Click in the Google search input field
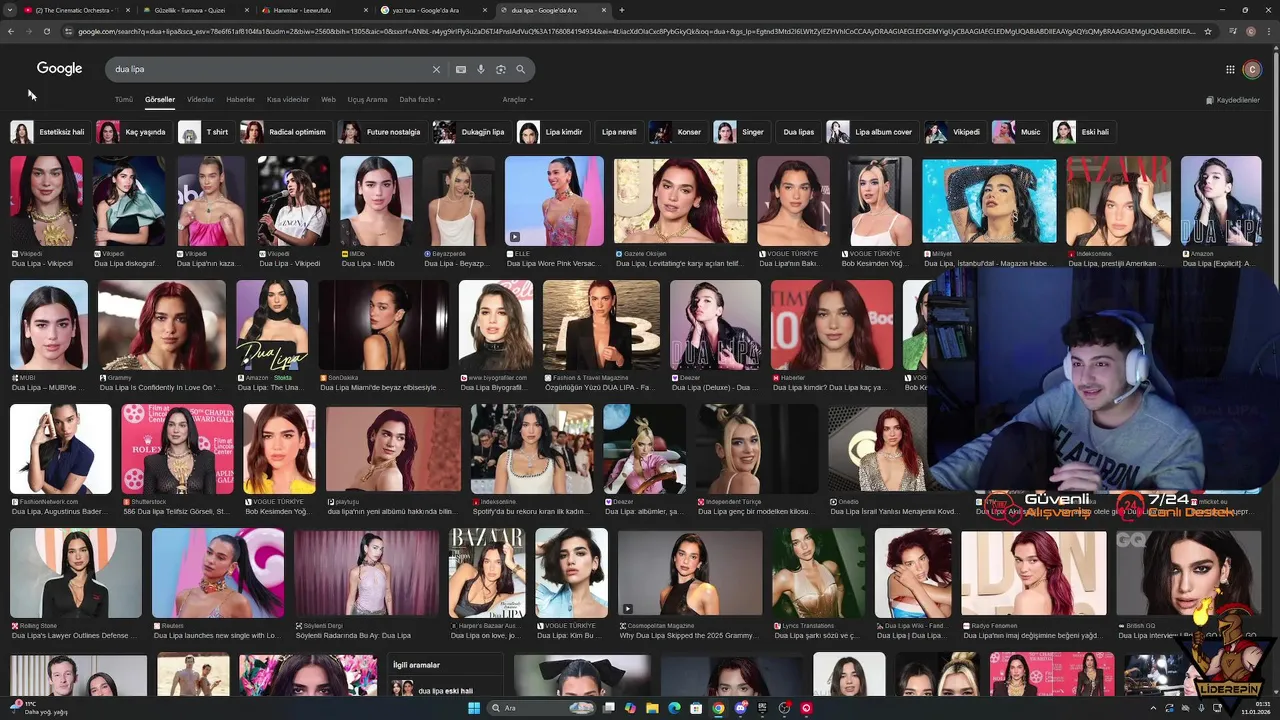The image size is (1280, 720). click(270, 70)
